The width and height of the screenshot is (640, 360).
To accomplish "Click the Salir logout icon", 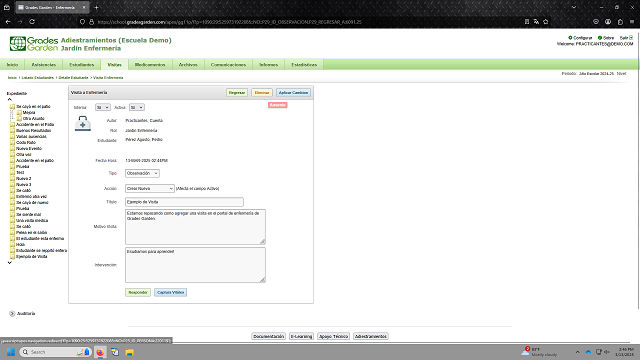I will pyautogui.click(x=631, y=38).
